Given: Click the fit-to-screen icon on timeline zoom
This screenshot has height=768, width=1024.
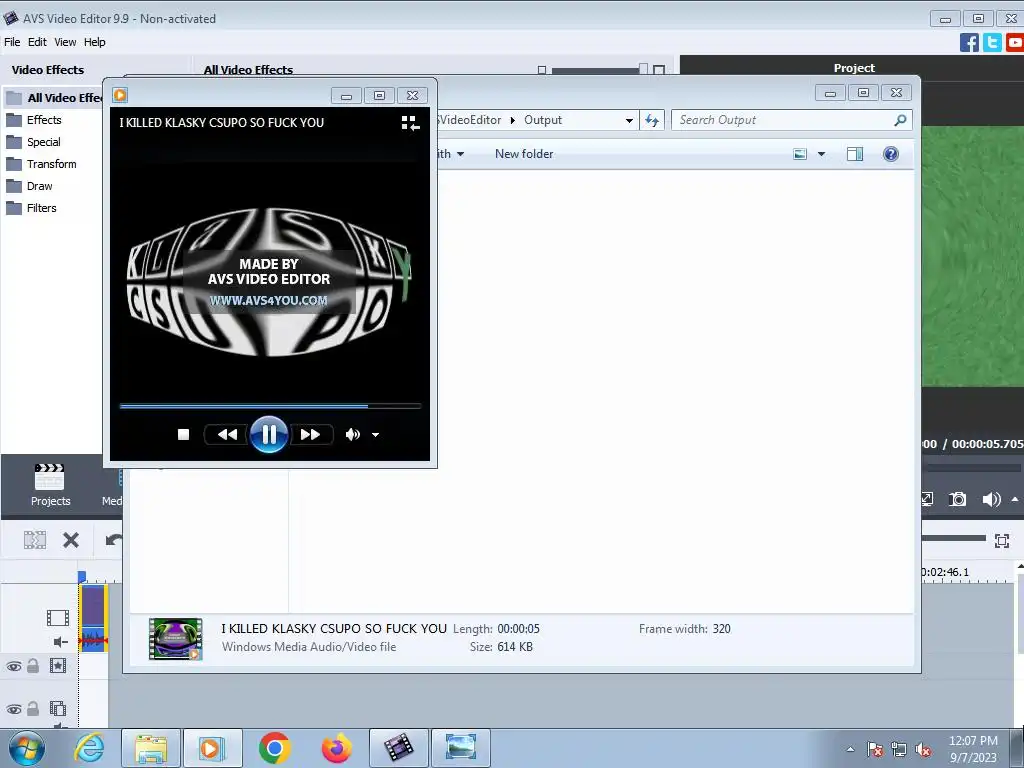Looking at the screenshot, I should coord(1002,541).
